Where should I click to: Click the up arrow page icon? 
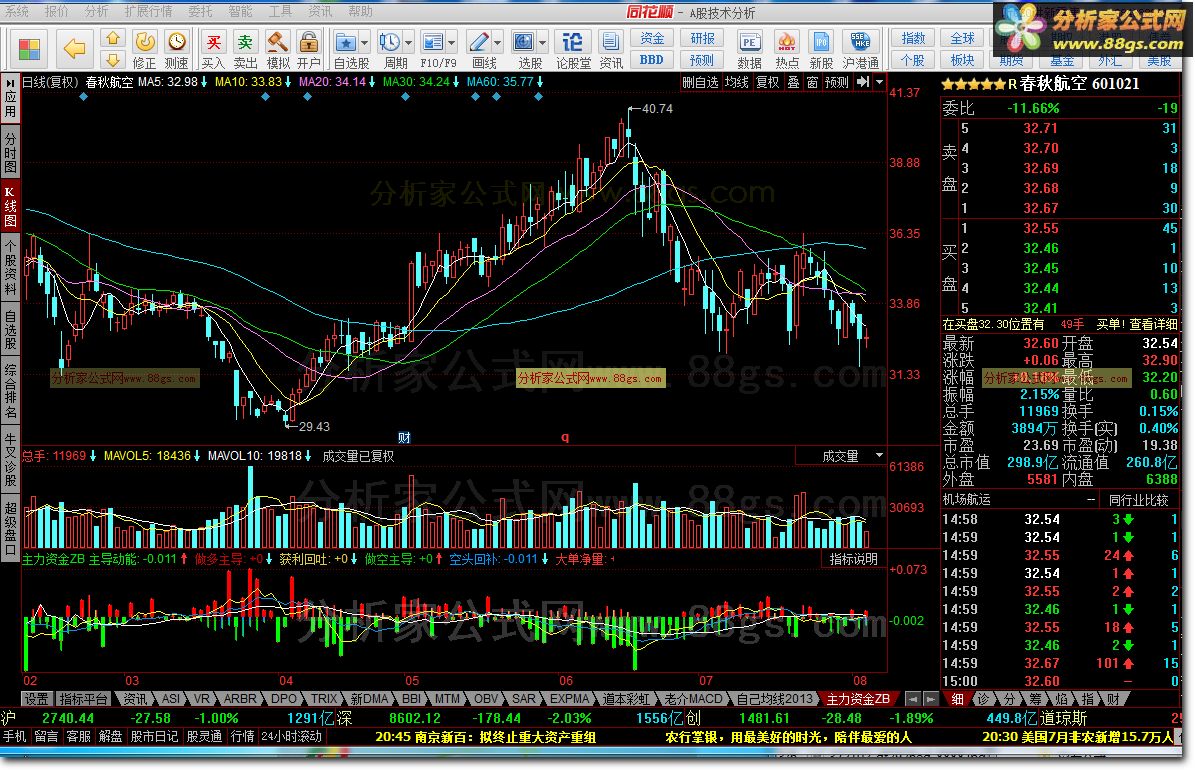point(113,38)
